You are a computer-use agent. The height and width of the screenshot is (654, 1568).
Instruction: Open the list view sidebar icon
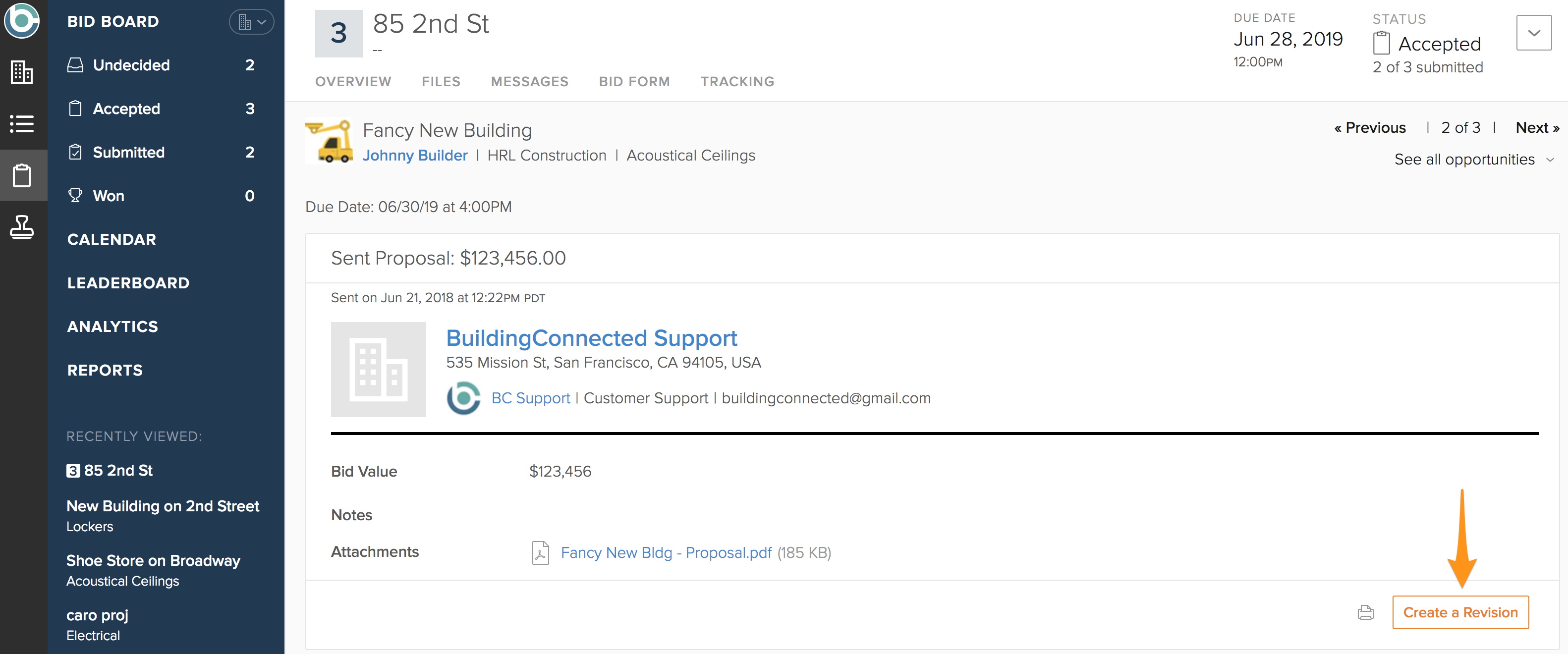coord(22,124)
